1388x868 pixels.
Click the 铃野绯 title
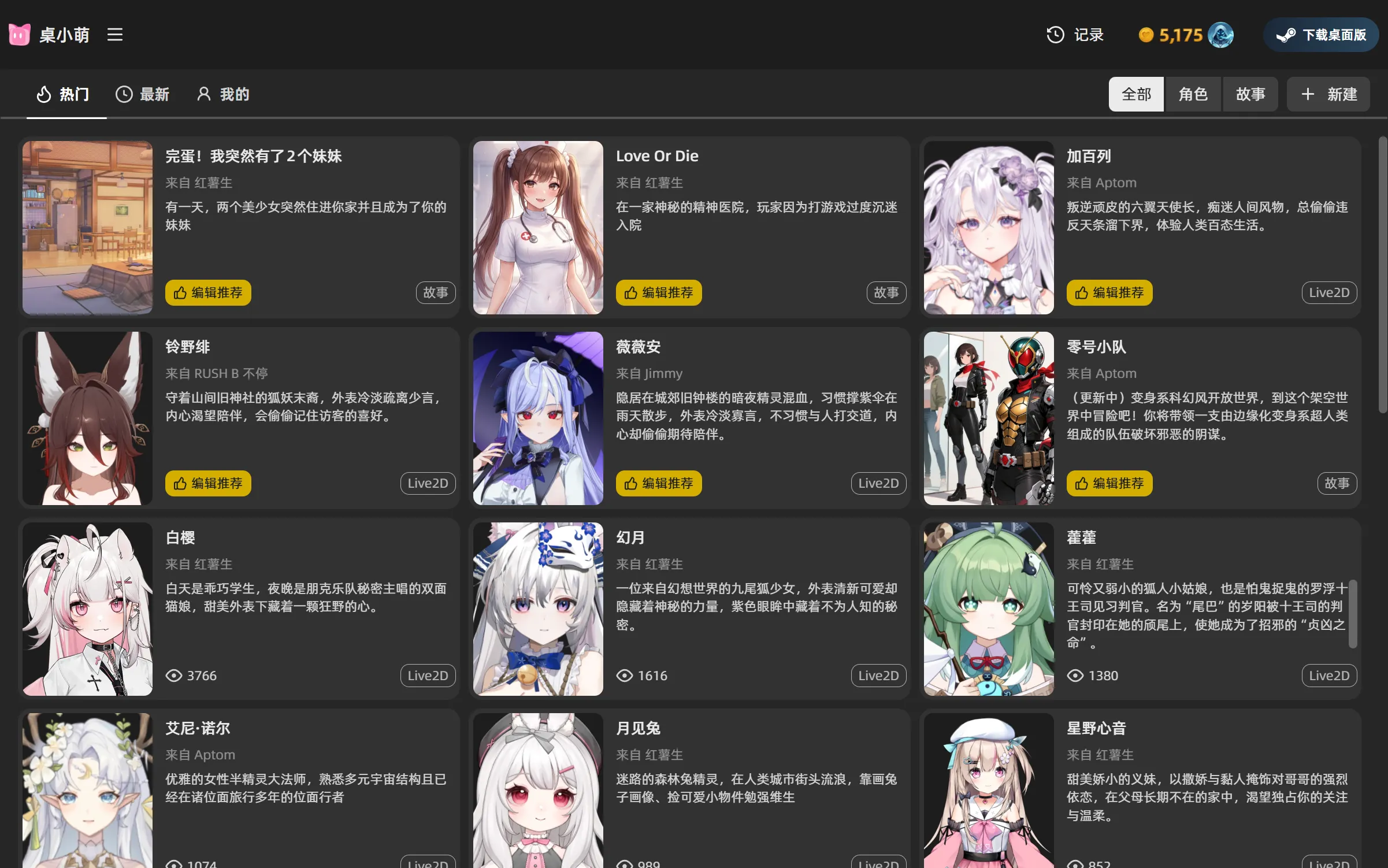coord(188,347)
